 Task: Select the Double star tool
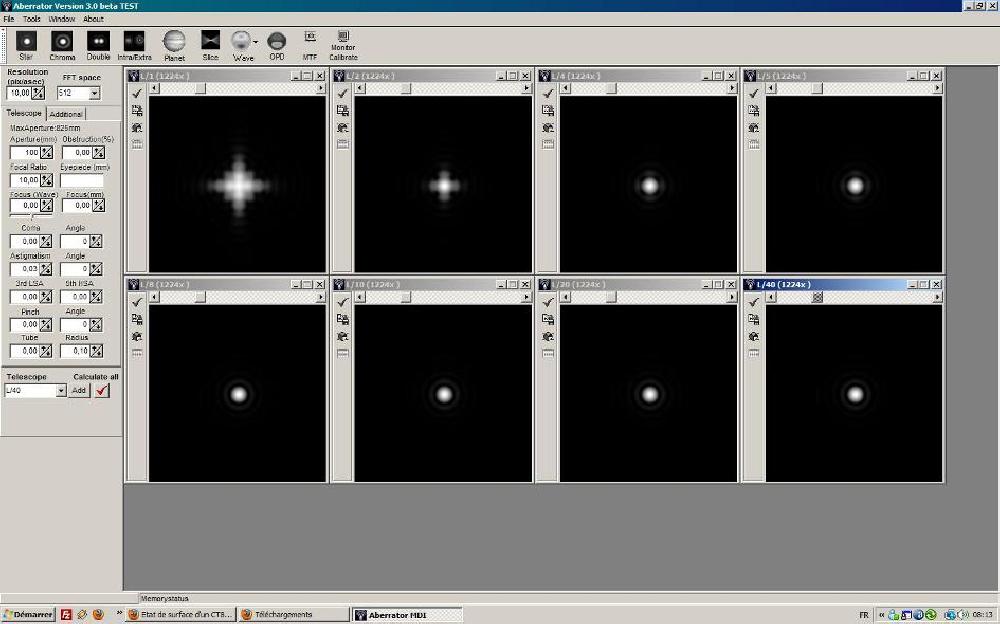(x=98, y=45)
